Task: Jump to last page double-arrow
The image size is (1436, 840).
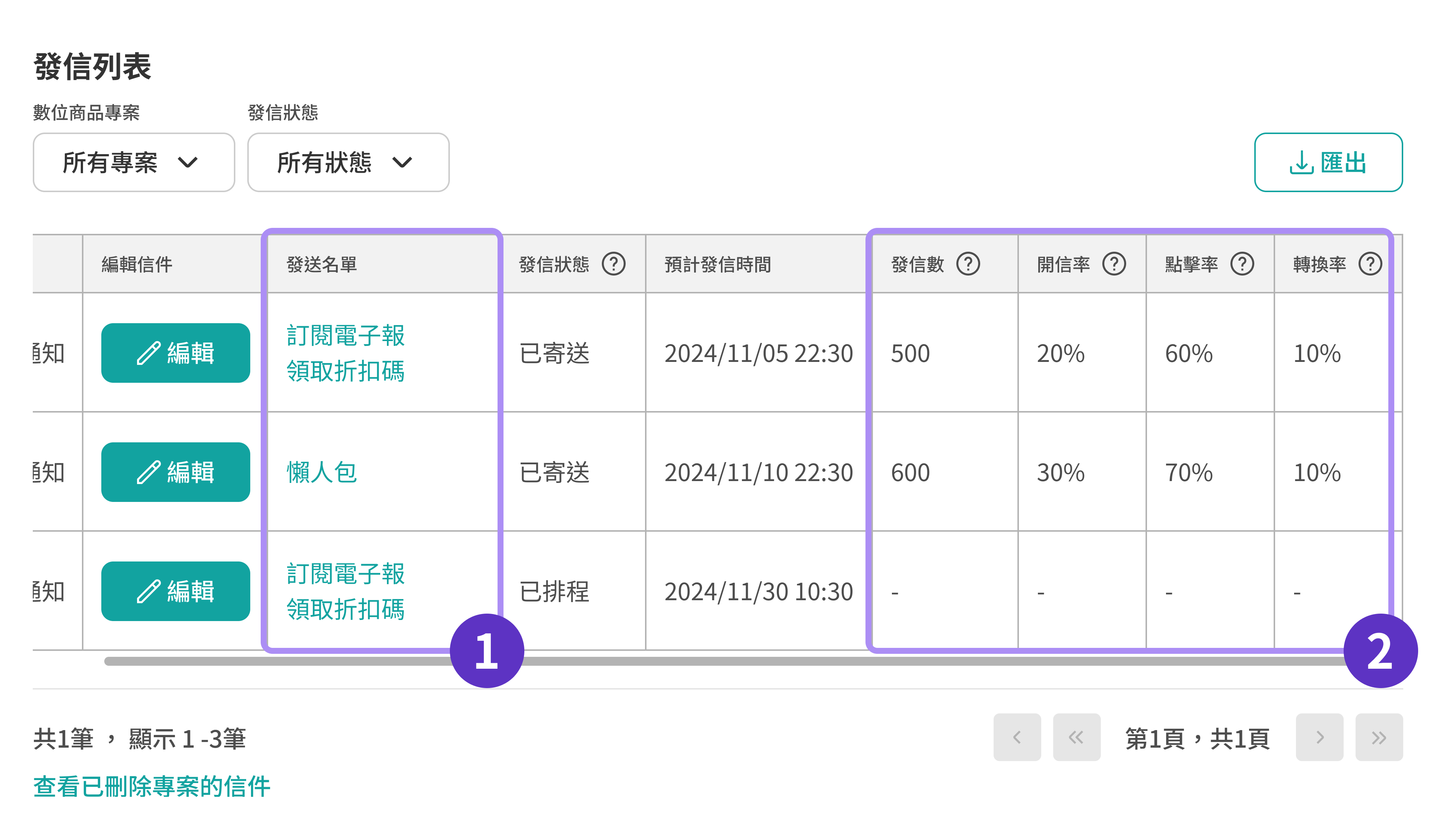Action: point(1378,737)
